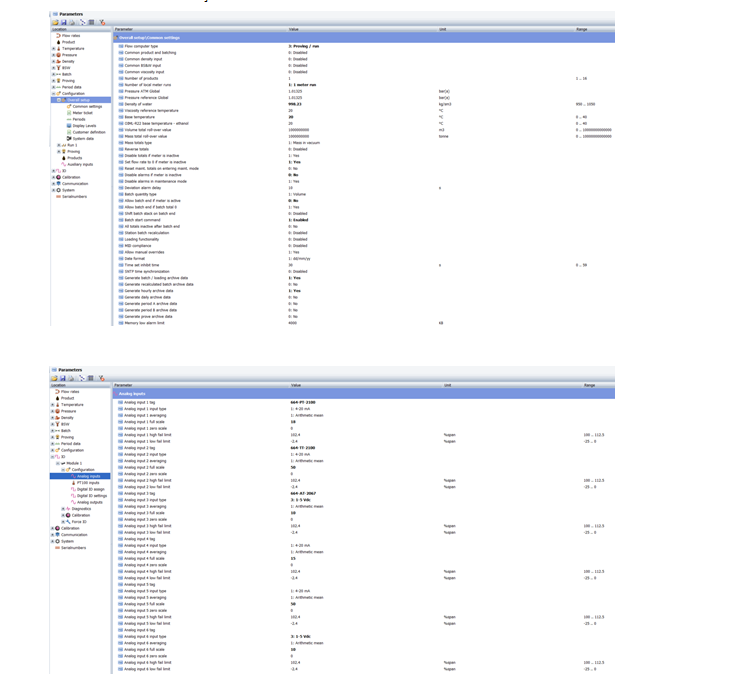Expand the Force IO node
Screen dimensions: 736x692
click(63, 522)
